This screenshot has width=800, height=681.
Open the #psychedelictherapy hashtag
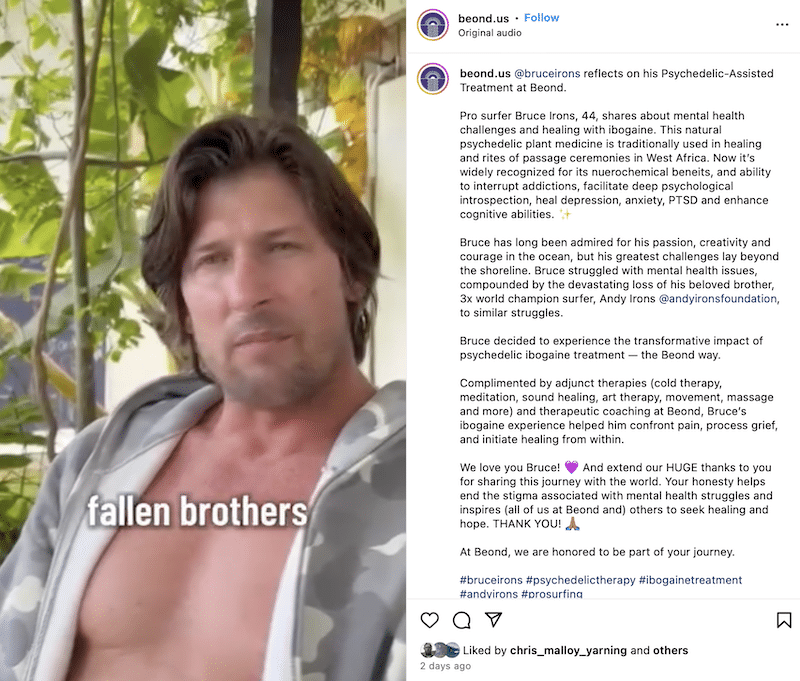pyautogui.click(x=581, y=580)
